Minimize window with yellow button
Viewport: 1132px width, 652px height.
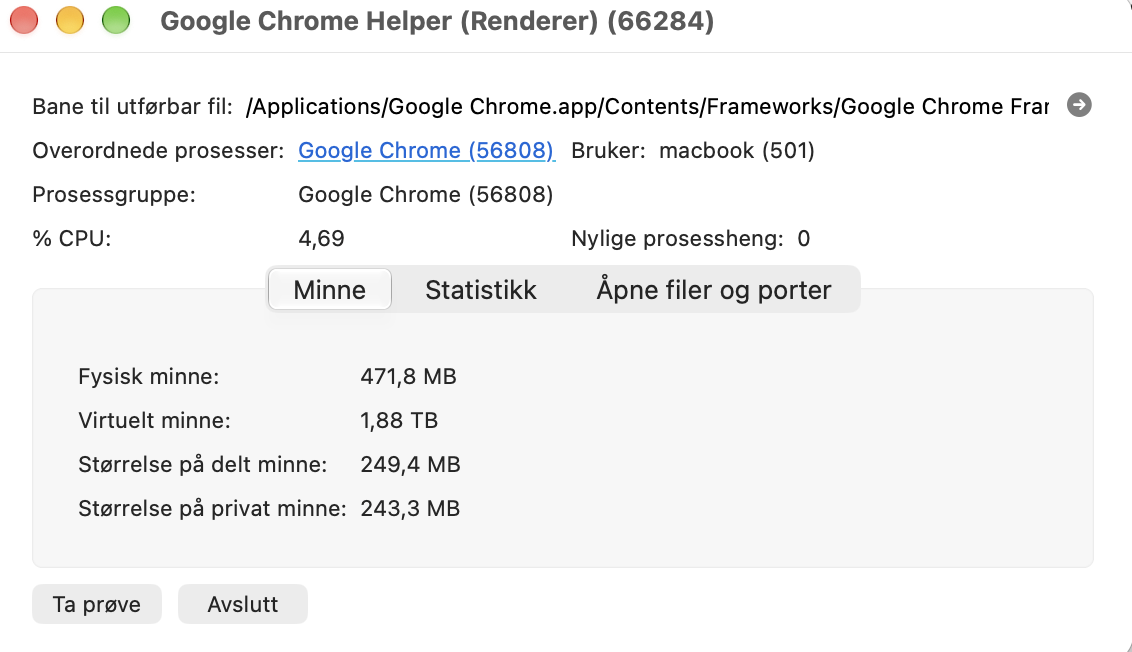coord(70,20)
